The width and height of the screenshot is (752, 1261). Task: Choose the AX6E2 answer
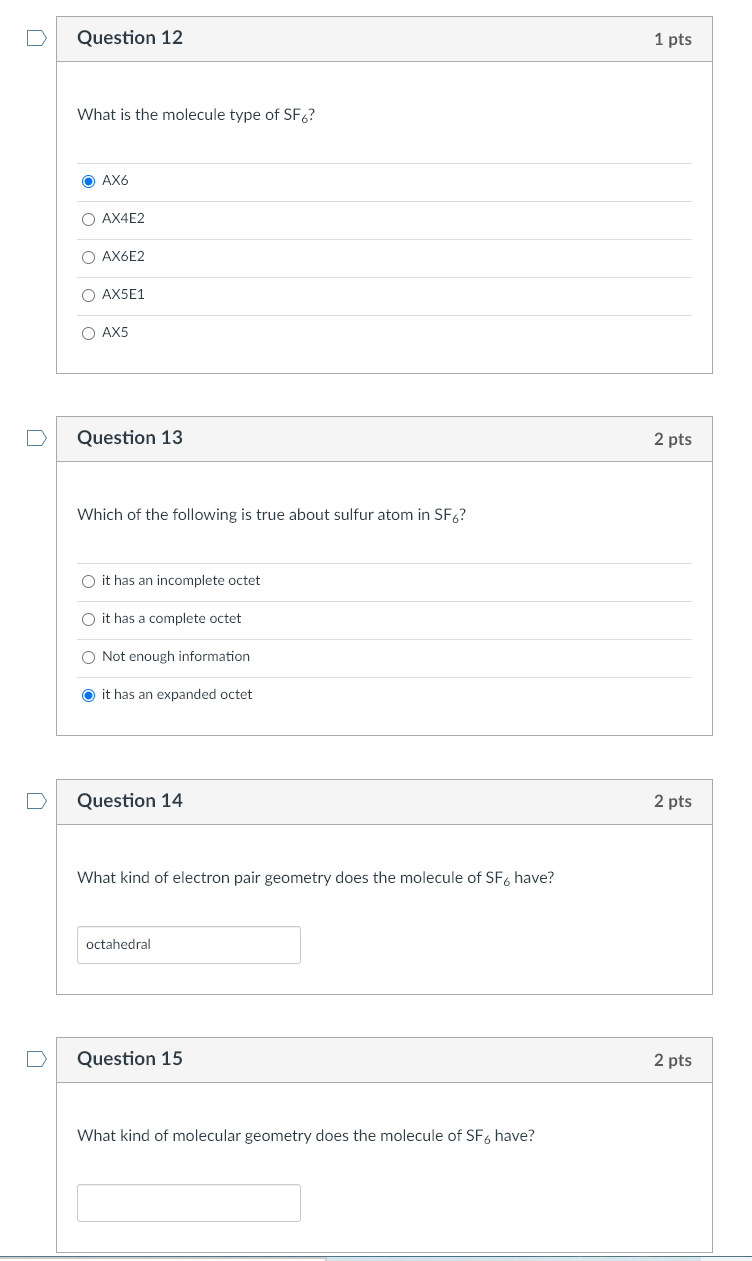coord(89,257)
